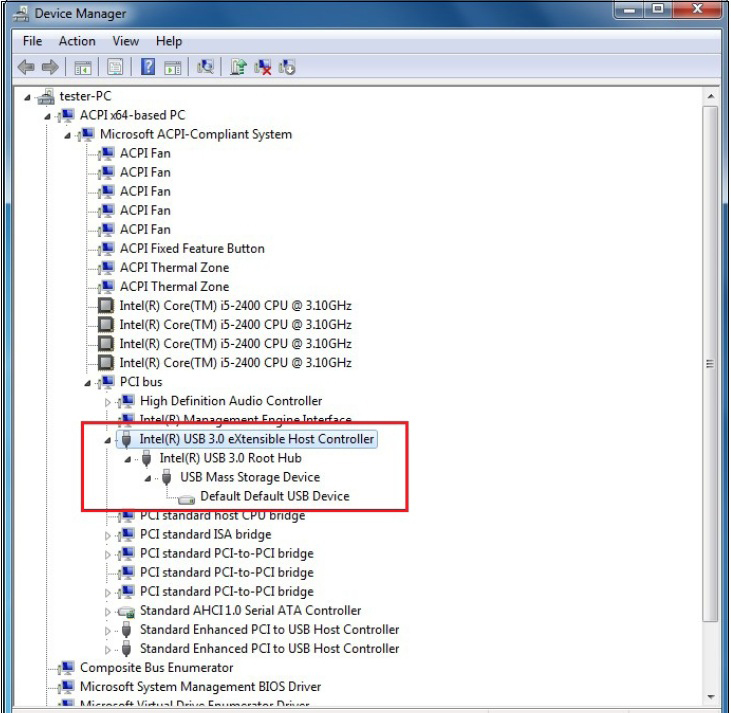Collapse the ACPI x64-based PC node
Screen dimensions: 731x713
tap(47, 117)
